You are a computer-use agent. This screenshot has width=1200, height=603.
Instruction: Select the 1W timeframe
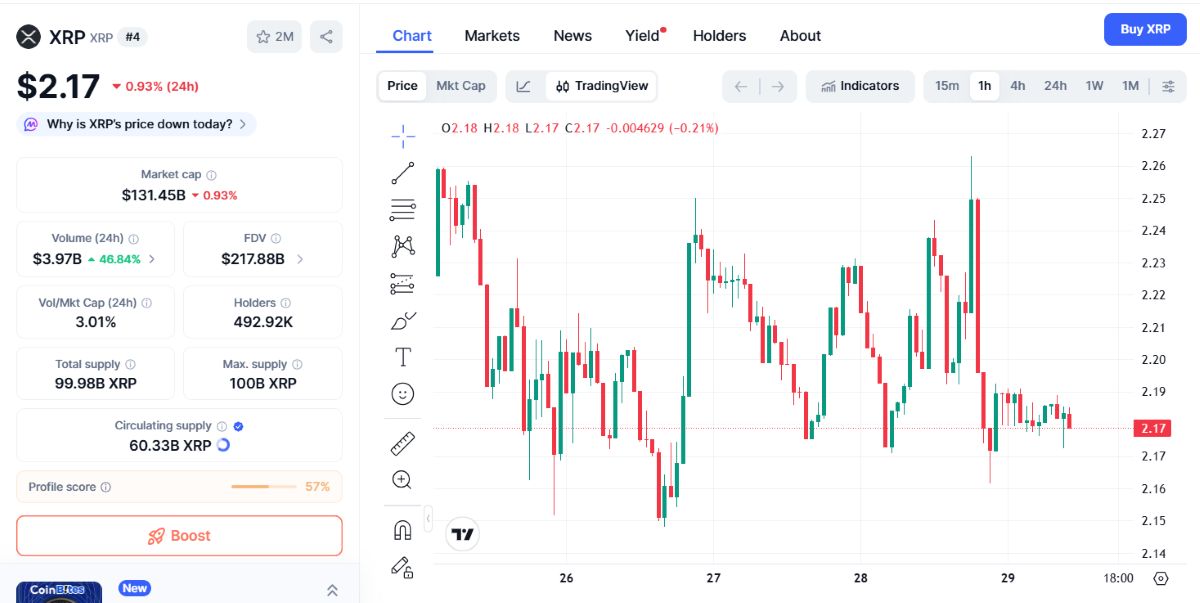(x=1095, y=86)
